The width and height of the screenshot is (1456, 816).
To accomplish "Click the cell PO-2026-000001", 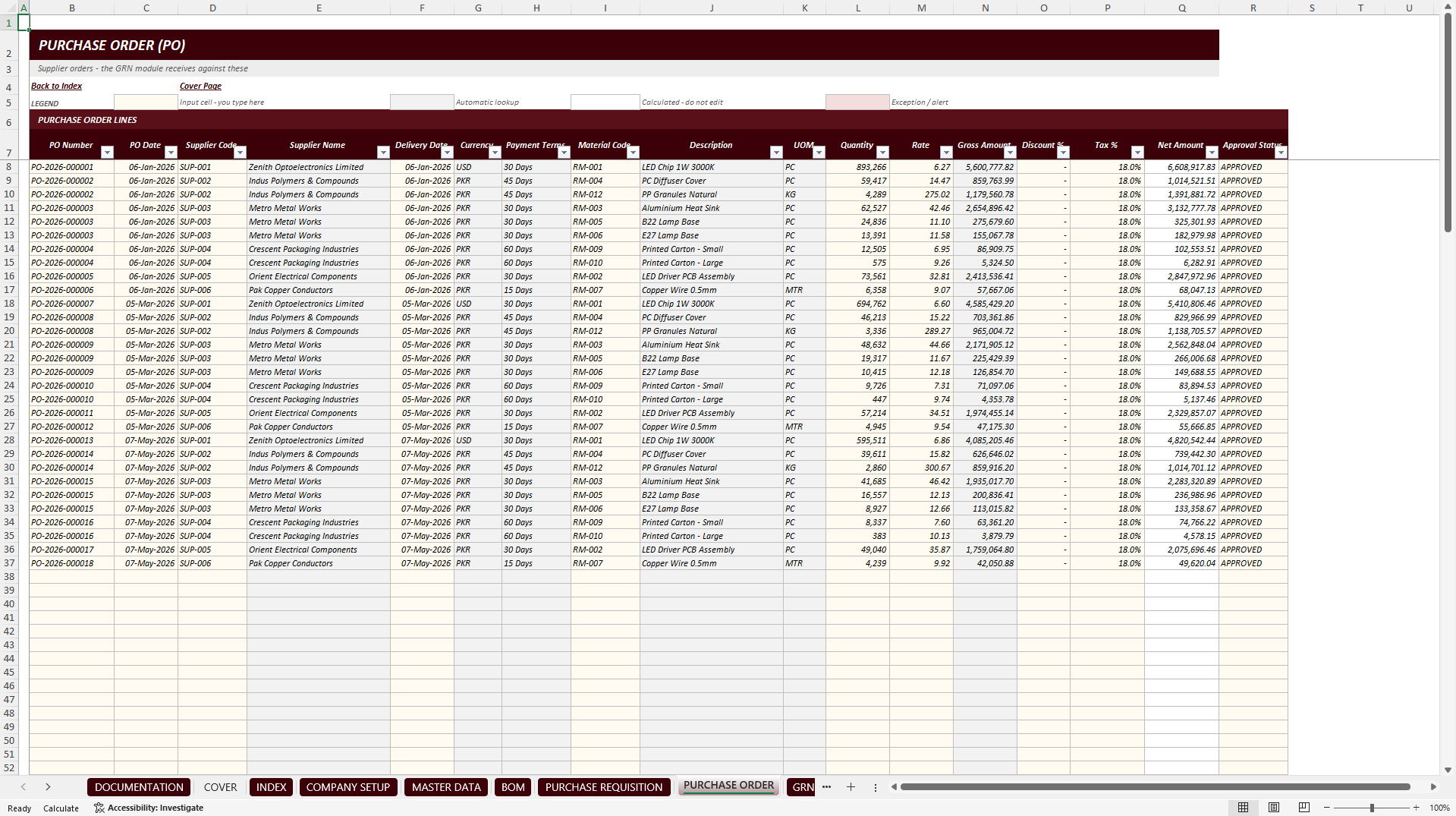I will pyautogui.click(x=71, y=167).
